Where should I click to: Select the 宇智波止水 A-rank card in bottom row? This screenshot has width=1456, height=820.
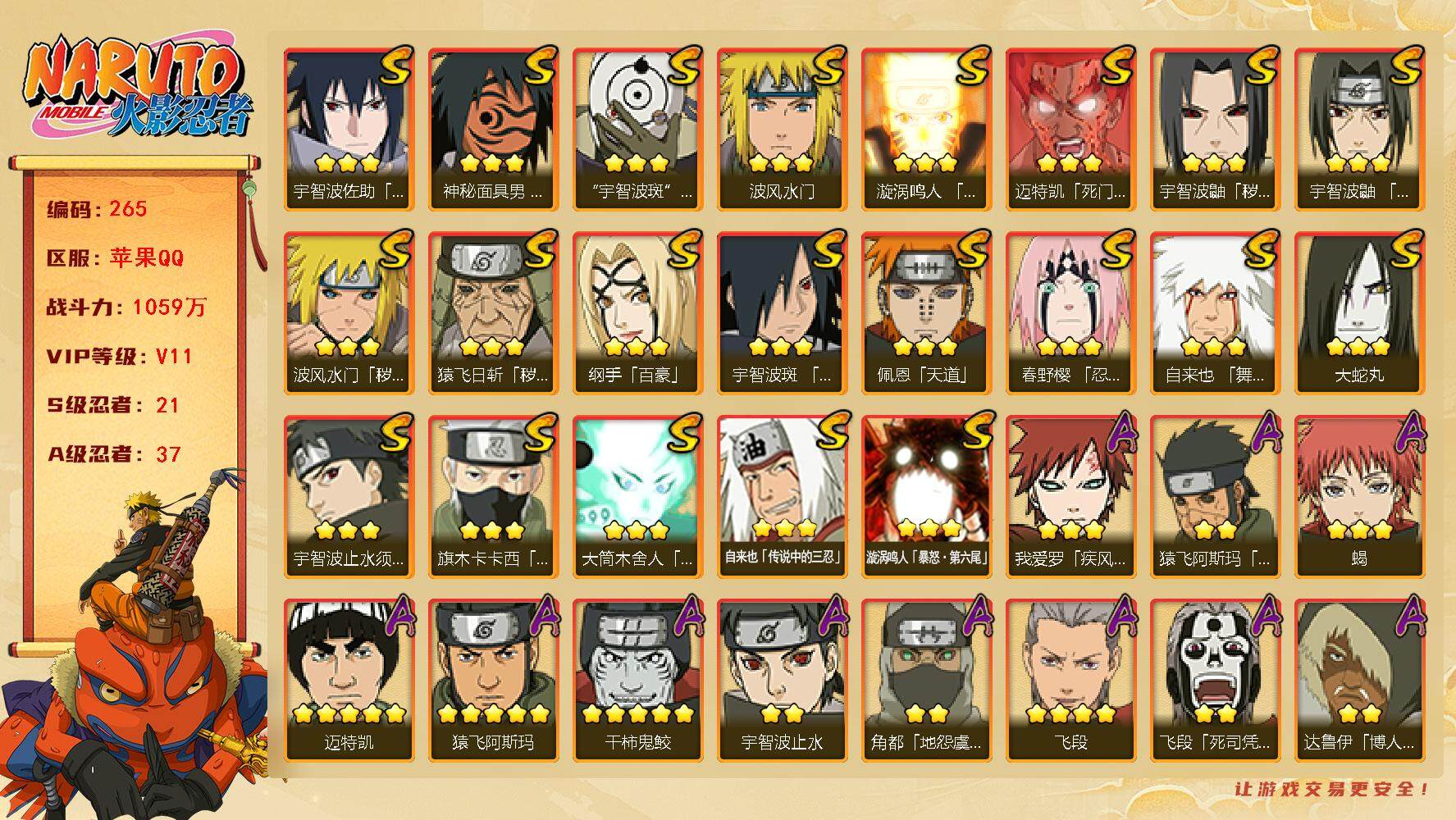(782, 681)
